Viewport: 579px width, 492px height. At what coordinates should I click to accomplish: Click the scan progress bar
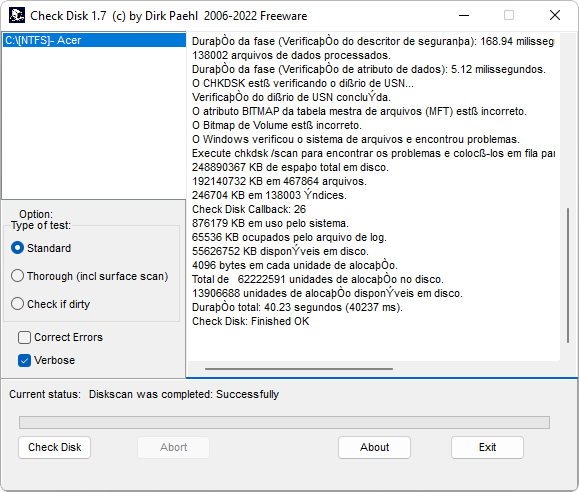coord(284,423)
